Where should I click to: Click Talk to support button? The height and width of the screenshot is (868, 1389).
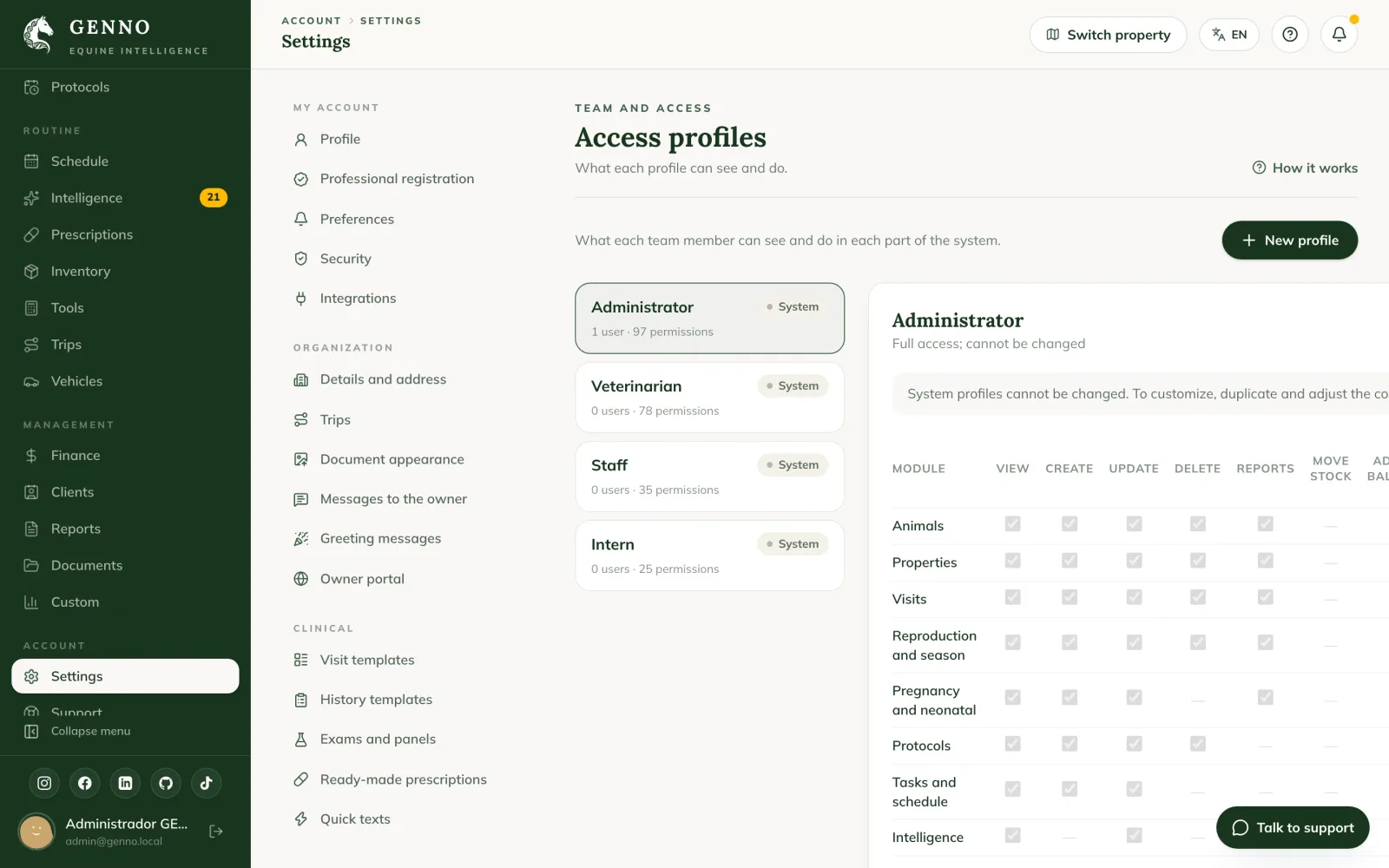(1293, 828)
